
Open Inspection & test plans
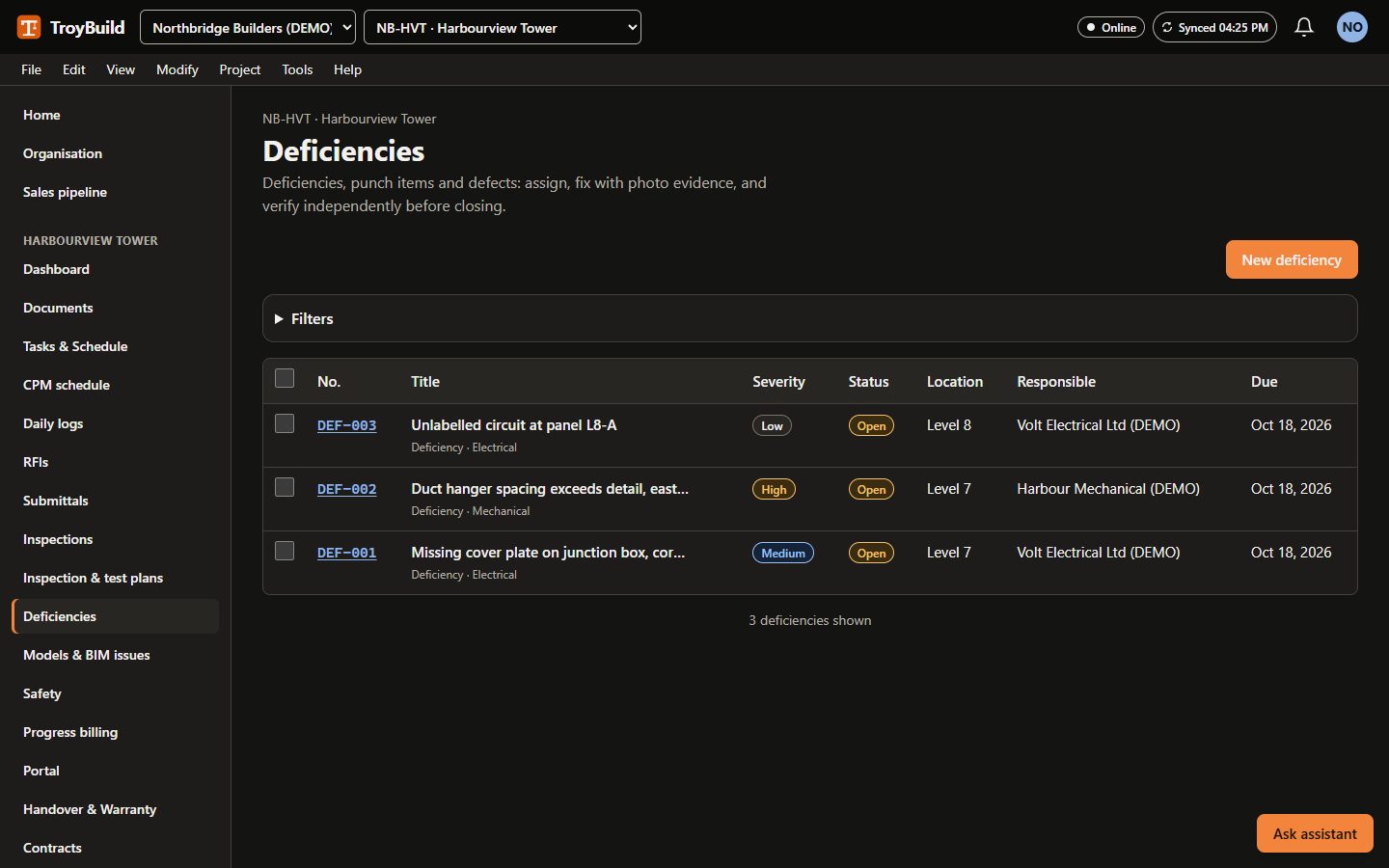coord(116,578)
